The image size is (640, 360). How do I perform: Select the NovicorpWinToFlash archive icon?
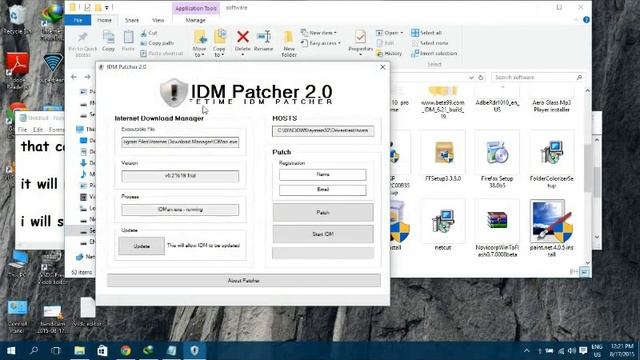click(497, 221)
